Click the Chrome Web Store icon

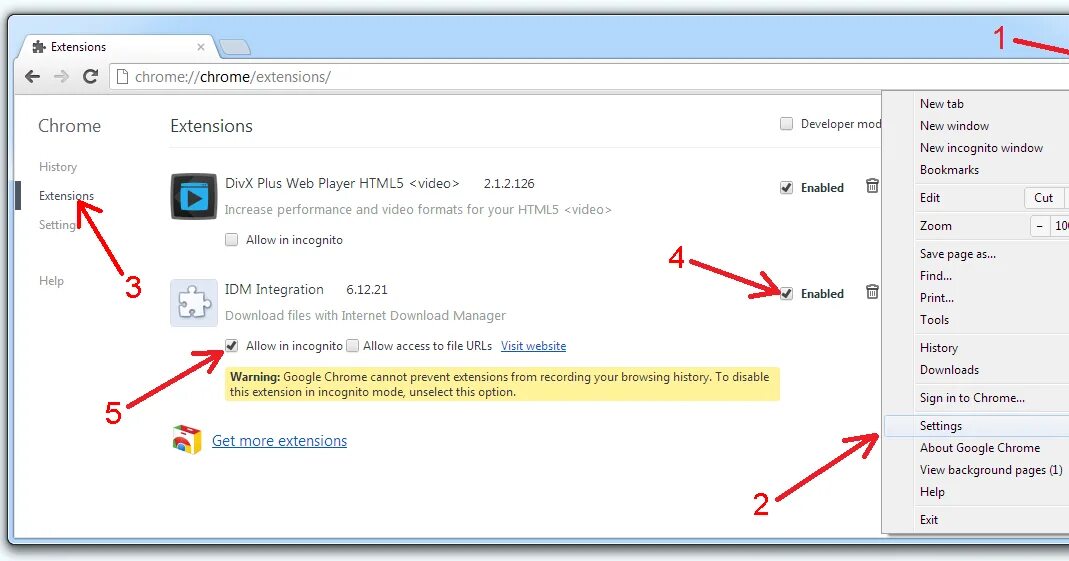click(187, 440)
